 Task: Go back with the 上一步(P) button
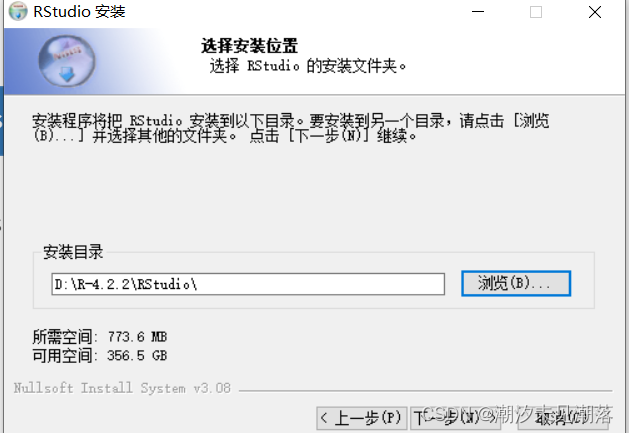coord(361,419)
